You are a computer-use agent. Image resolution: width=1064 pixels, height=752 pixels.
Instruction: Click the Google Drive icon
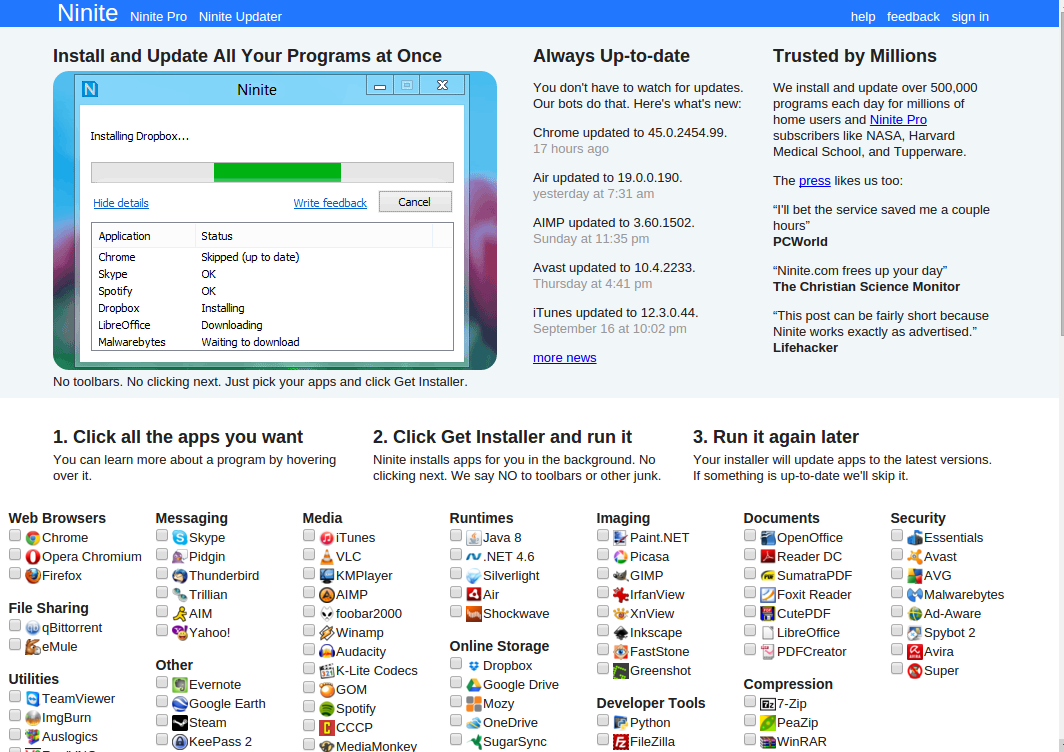[x=474, y=685]
